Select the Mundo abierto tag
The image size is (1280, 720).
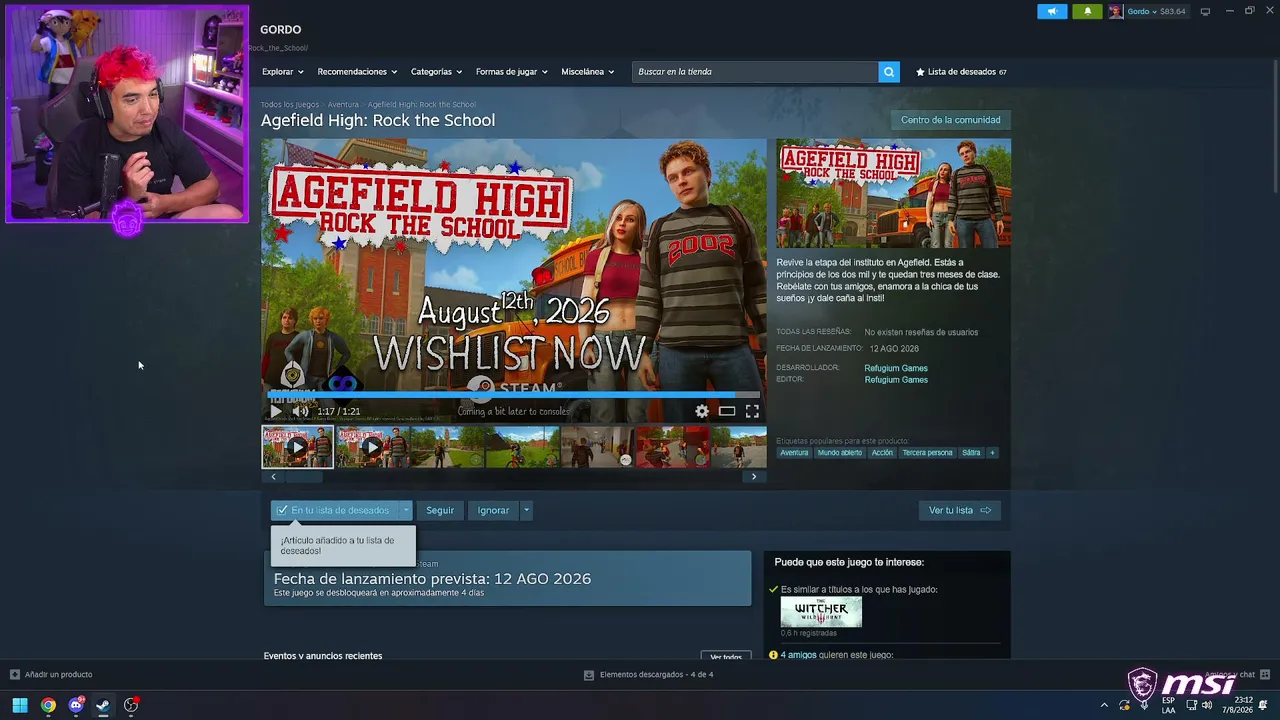(x=839, y=453)
